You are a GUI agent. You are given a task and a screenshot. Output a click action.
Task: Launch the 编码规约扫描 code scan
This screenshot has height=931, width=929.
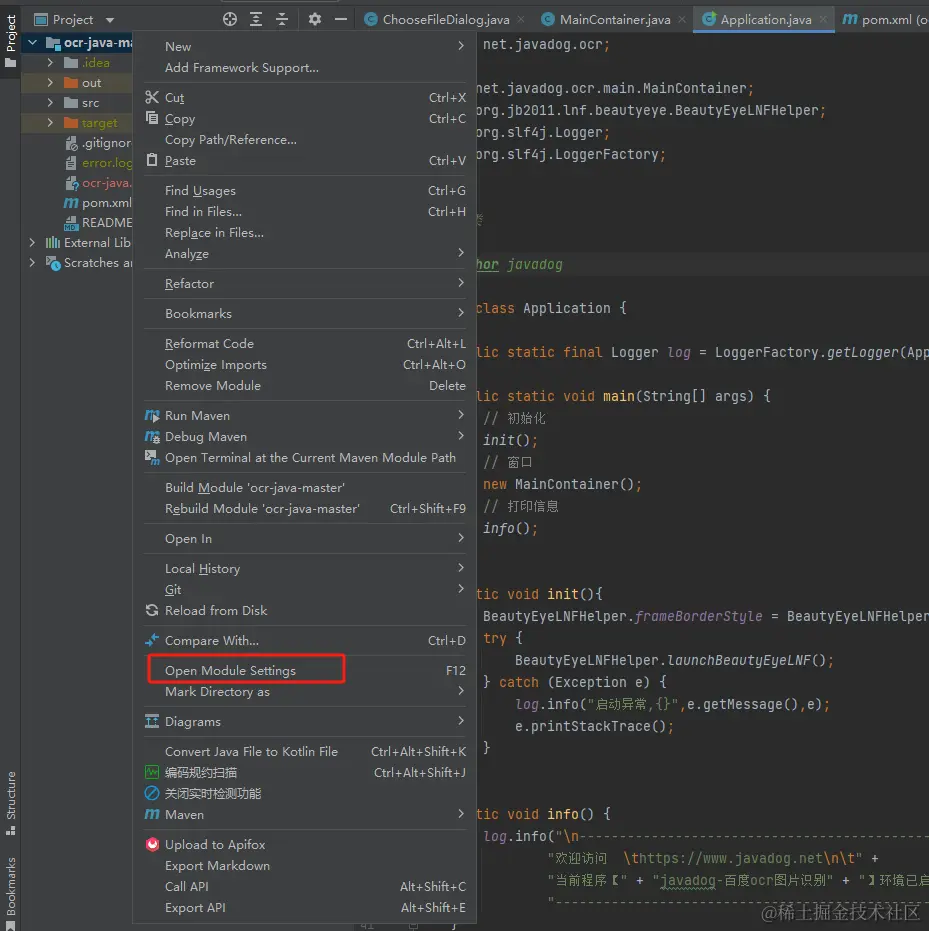tap(151, 772)
